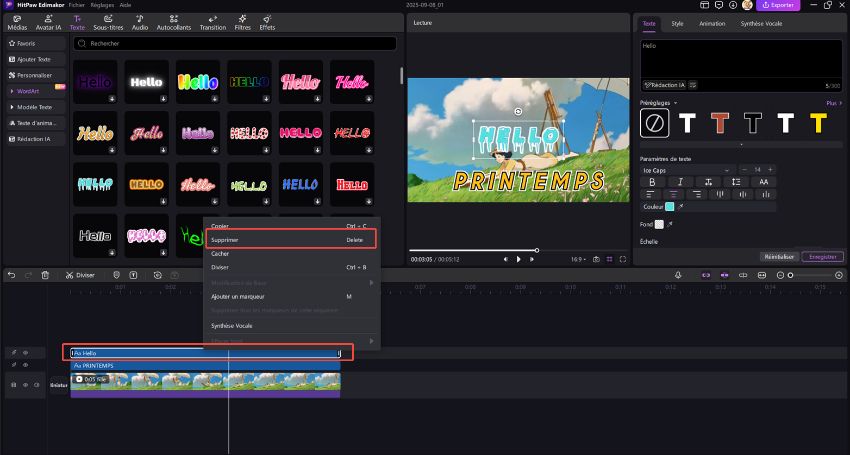Toggle second purple magnet button in timeline toolbar
850x455 pixels.
(x=724, y=275)
